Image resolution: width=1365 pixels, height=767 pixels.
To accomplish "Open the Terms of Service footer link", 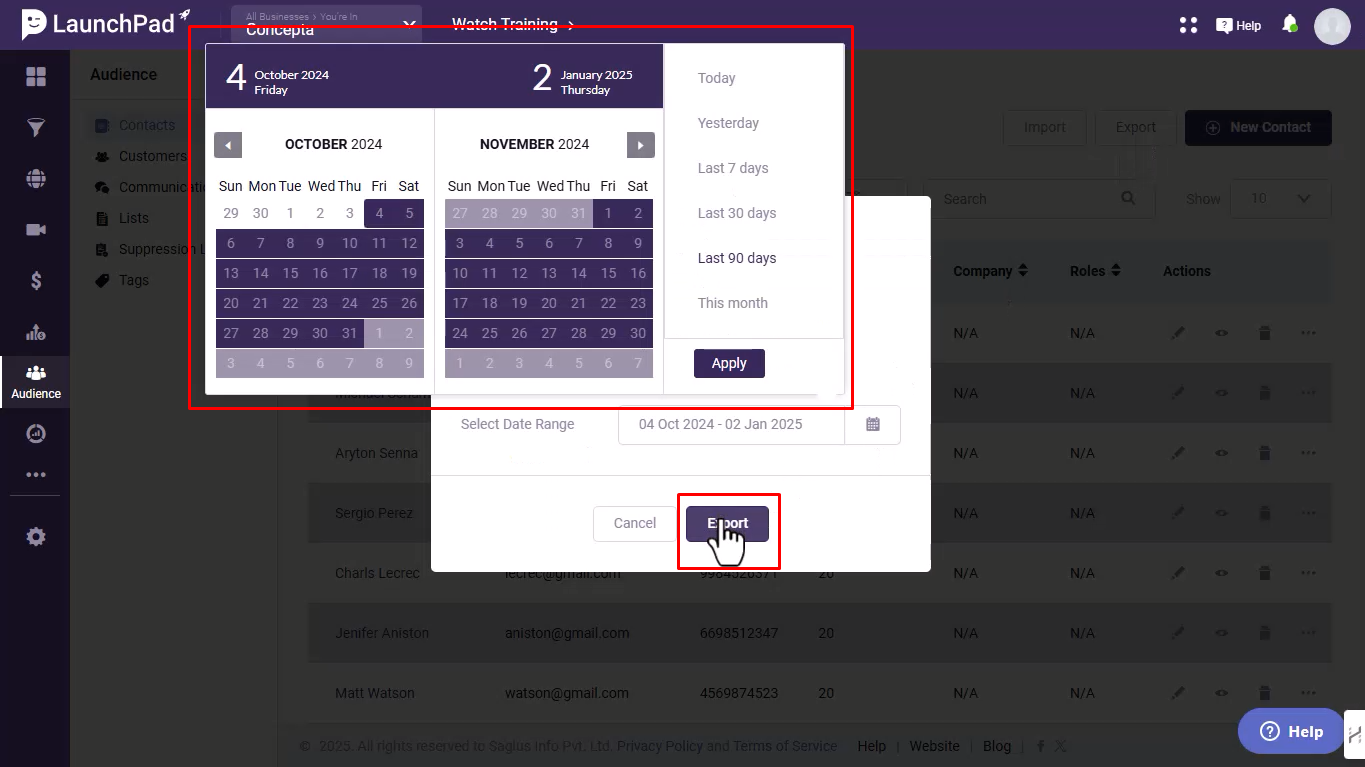I will (x=785, y=746).
